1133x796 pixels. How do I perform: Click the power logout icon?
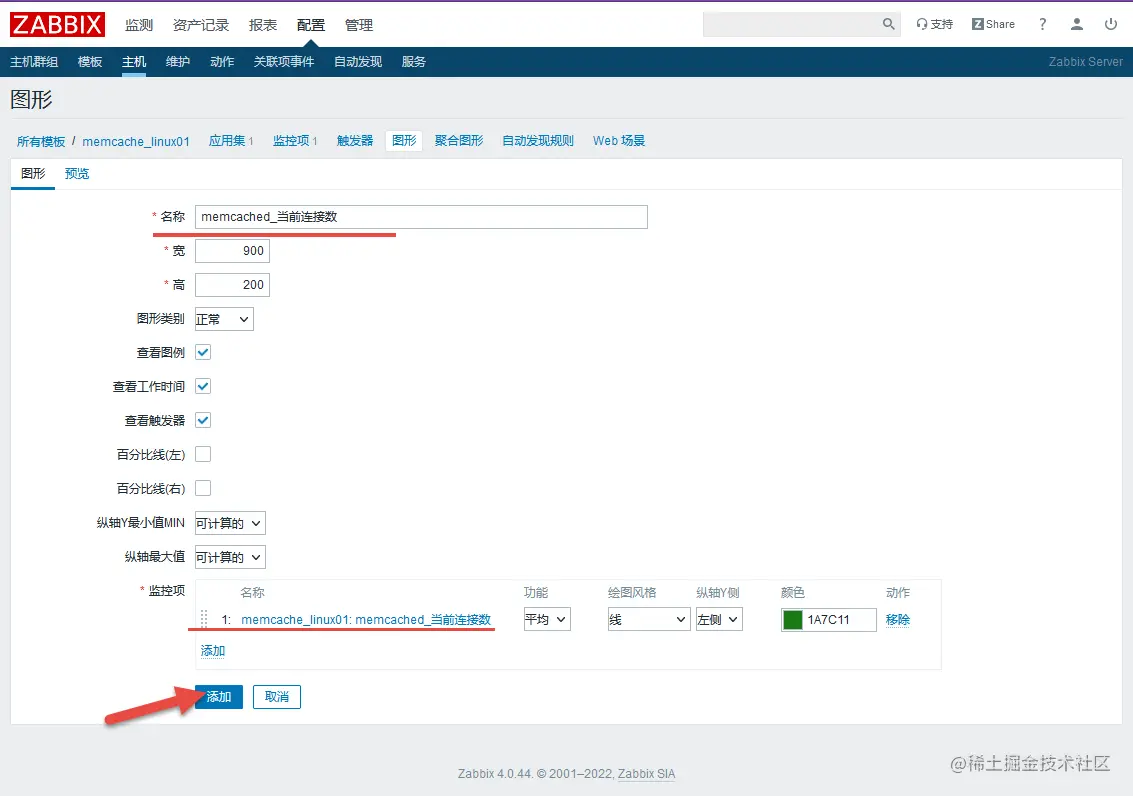tap(1111, 24)
